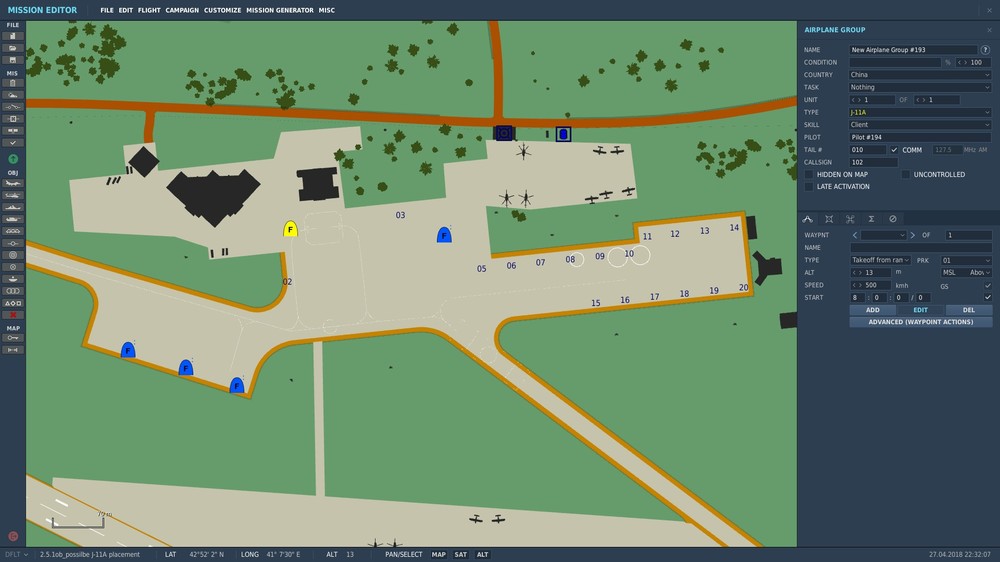The height and width of the screenshot is (562, 1000).
Task: Select the distance ruler tool under MAP
Action: (12, 350)
